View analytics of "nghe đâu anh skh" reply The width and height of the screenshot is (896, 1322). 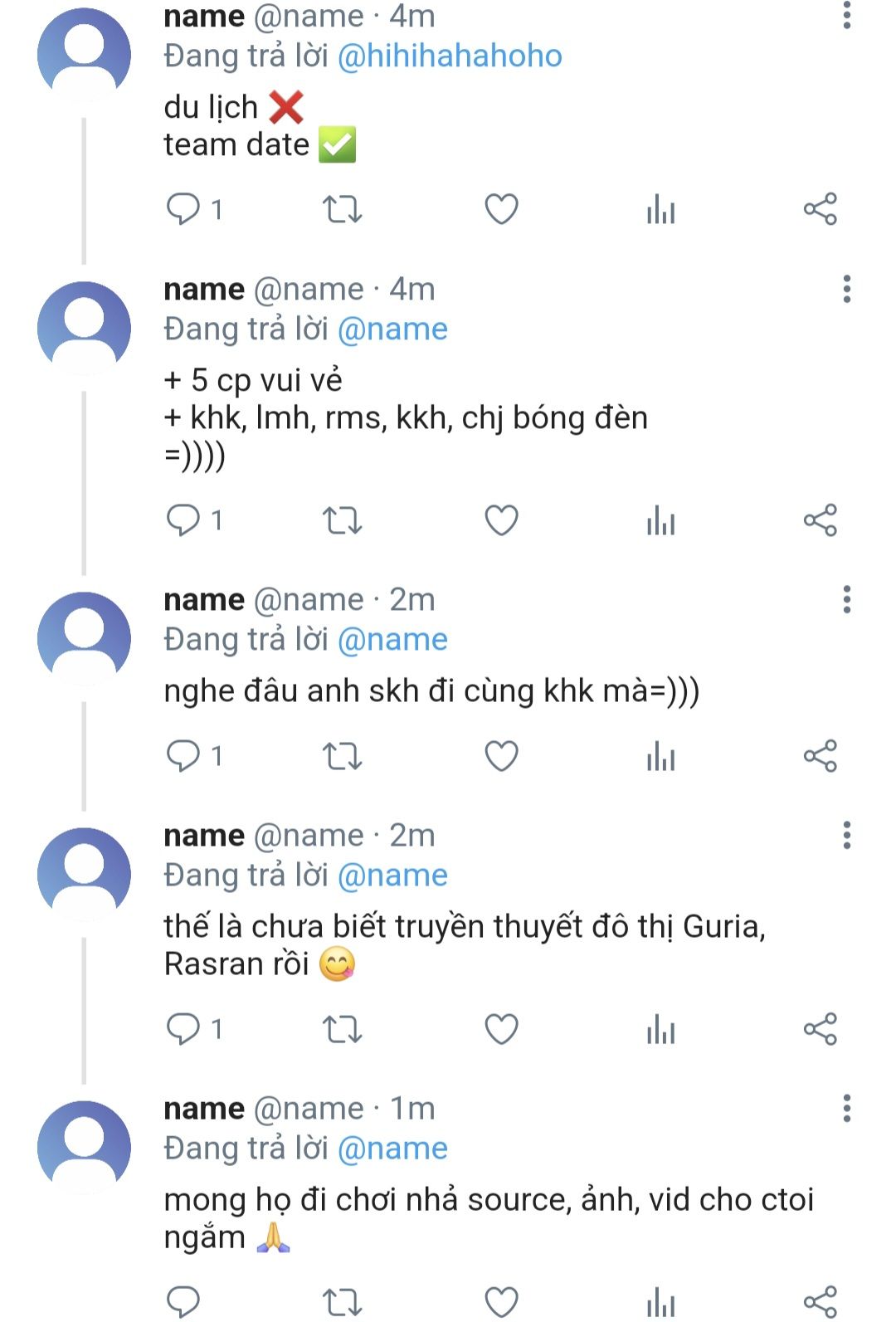pos(660,756)
